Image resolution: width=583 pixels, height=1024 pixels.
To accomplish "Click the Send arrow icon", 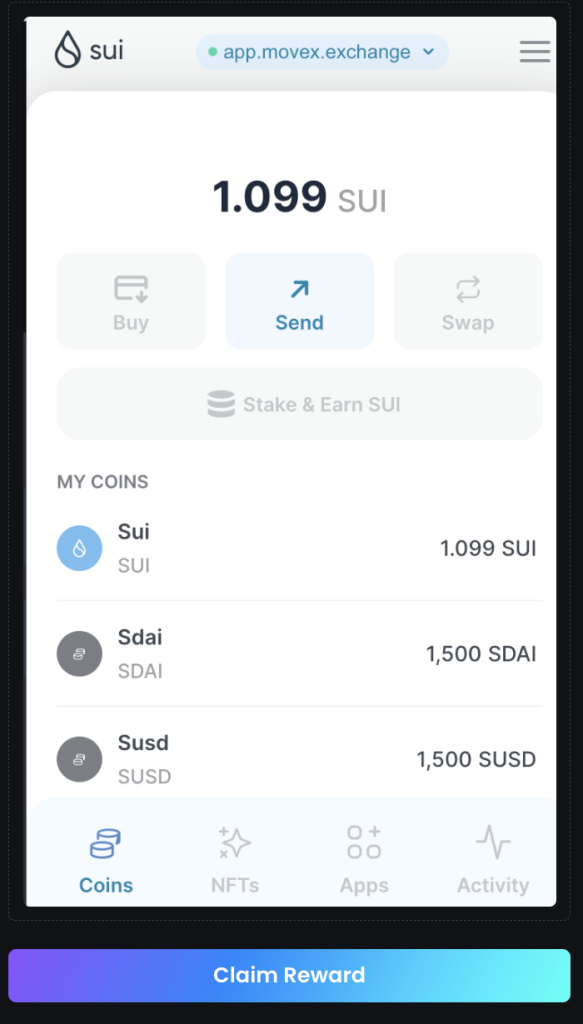I will click(300, 289).
